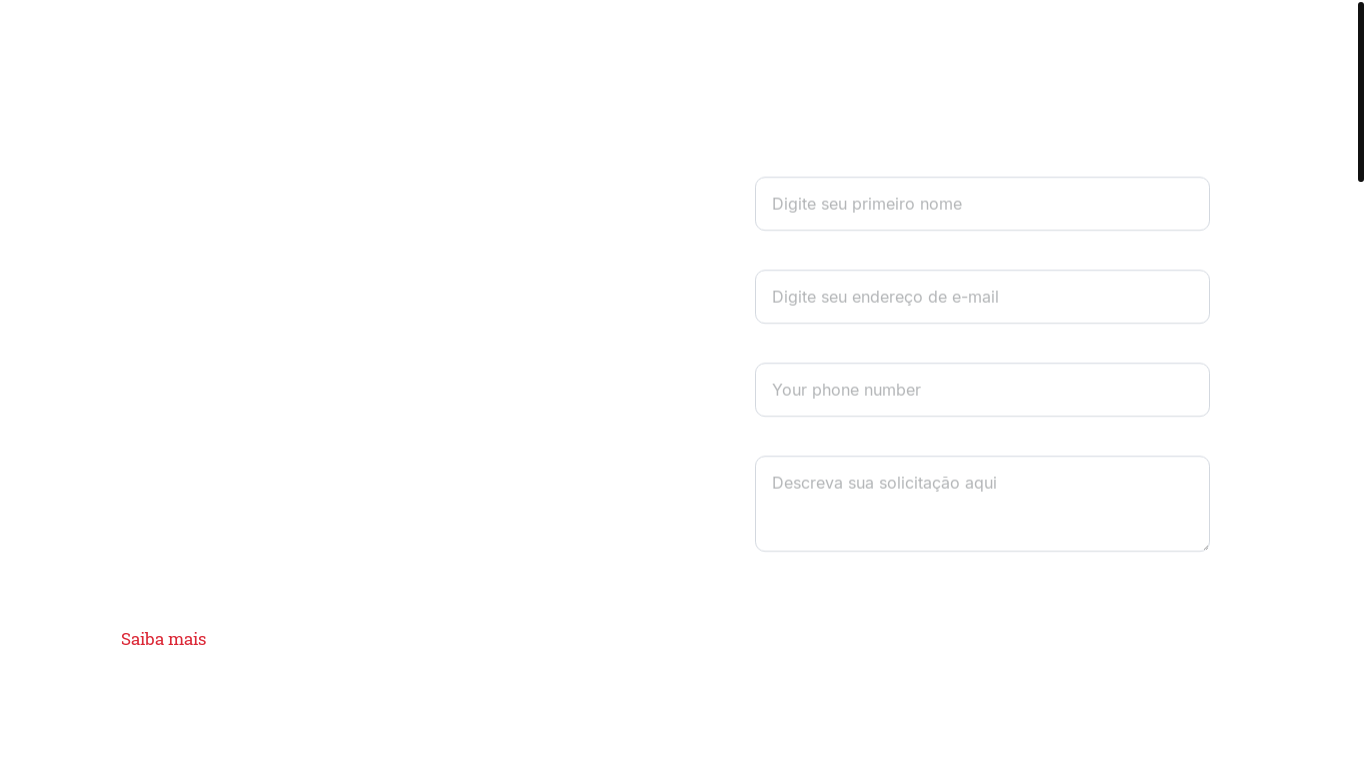Open the 'Saiba mais' link
This screenshot has height=768, width=1366.
(163, 639)
